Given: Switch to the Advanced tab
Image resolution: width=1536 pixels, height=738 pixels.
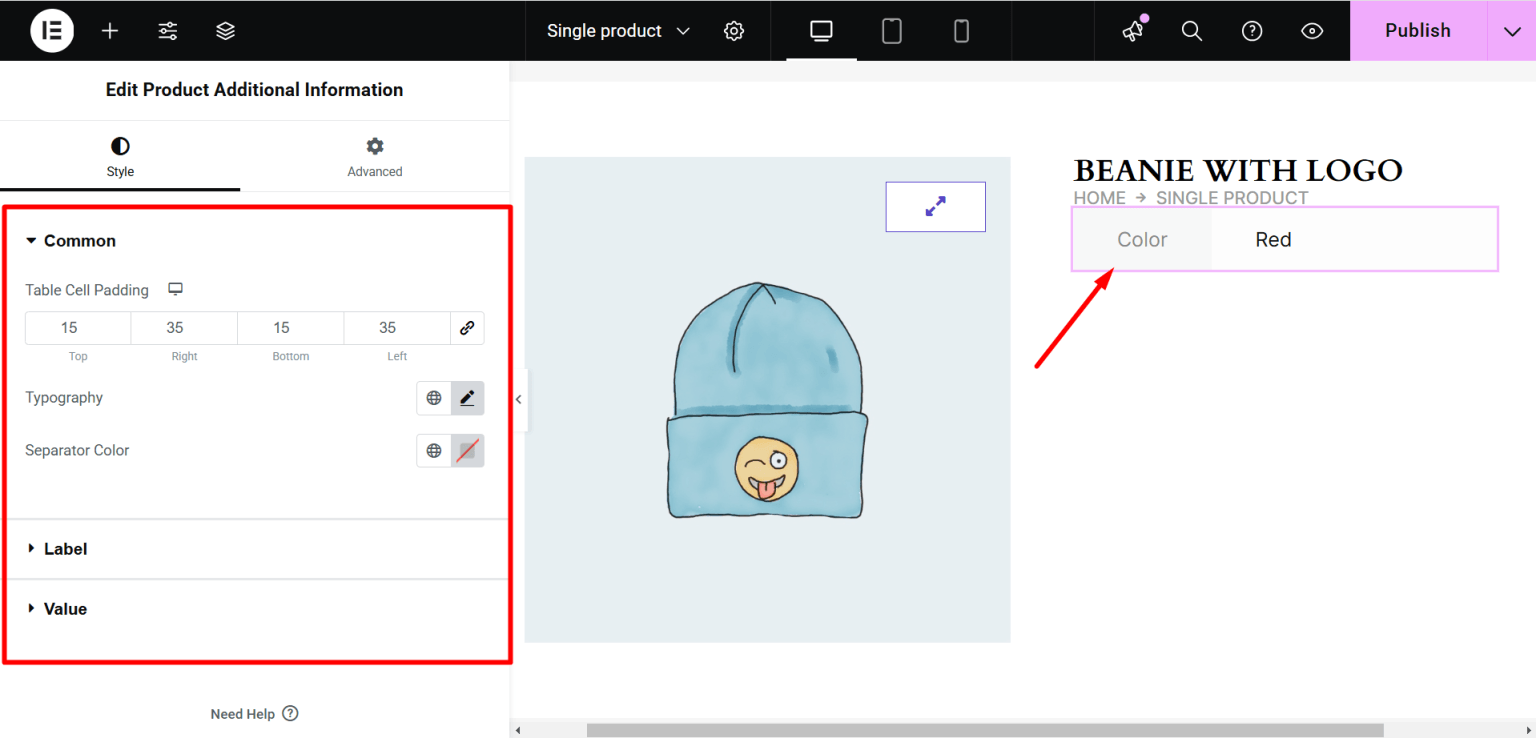Looking at the screenshot, I should tap(374, 156).
